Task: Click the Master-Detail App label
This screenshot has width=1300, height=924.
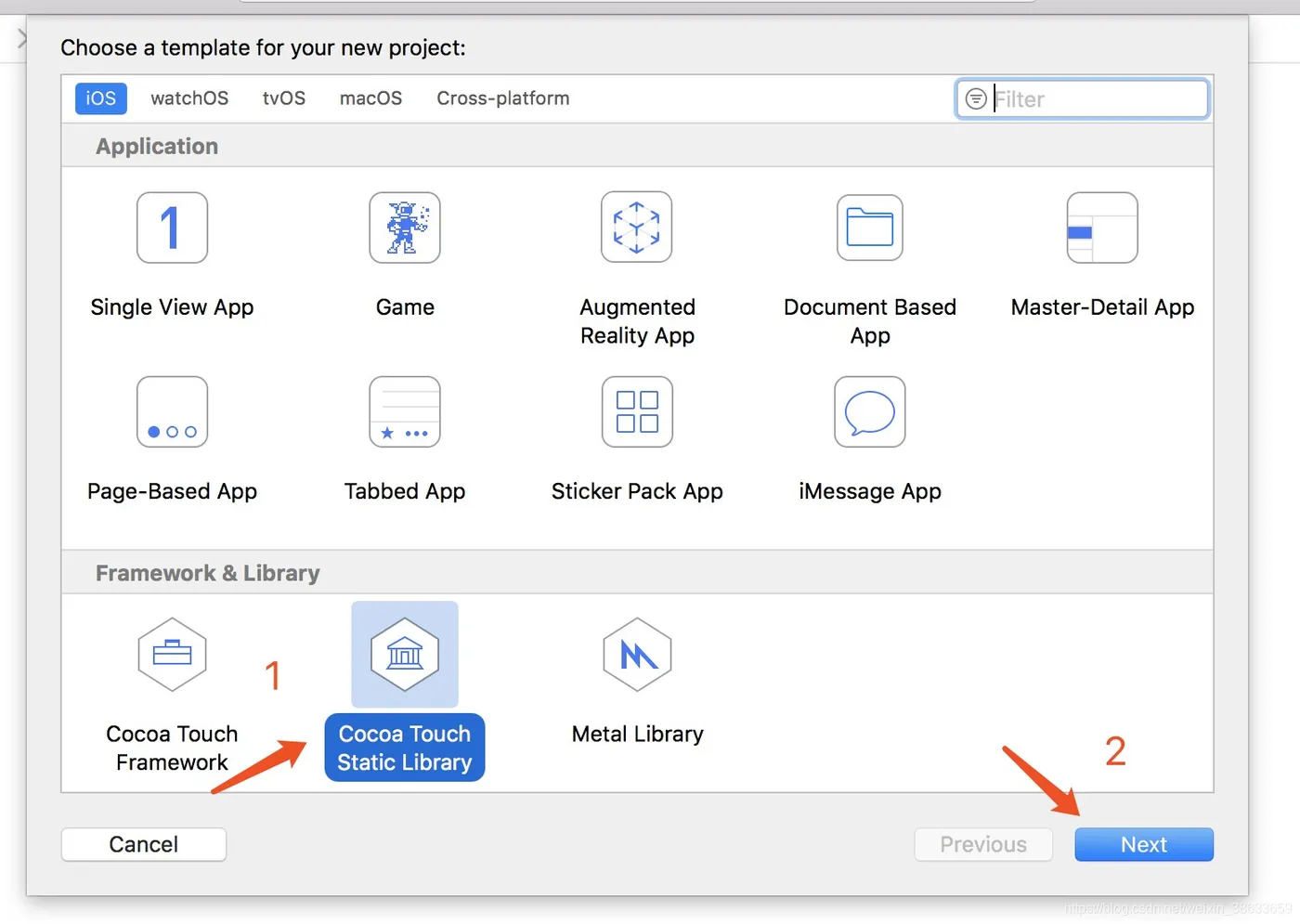Action: coord(1102,307)
